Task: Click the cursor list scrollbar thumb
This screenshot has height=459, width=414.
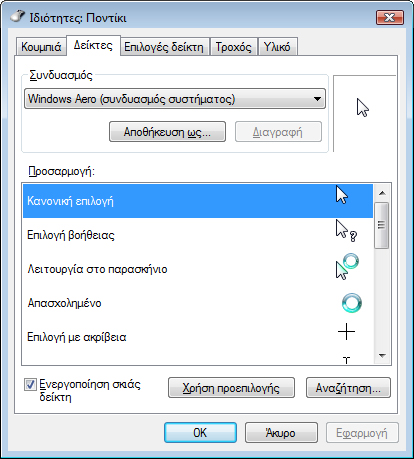Action: coord(382,225)
